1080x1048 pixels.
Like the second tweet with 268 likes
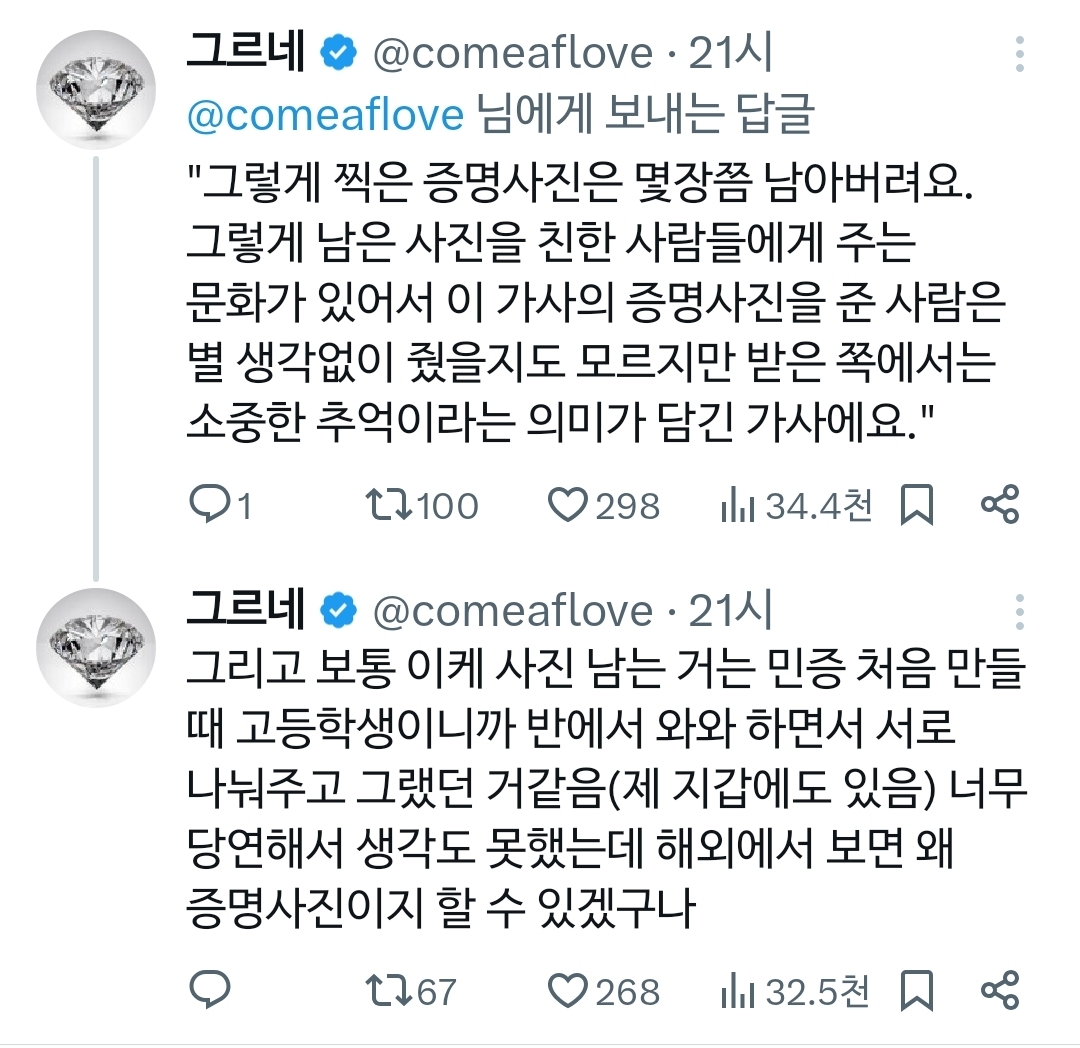tap(570, 990)
